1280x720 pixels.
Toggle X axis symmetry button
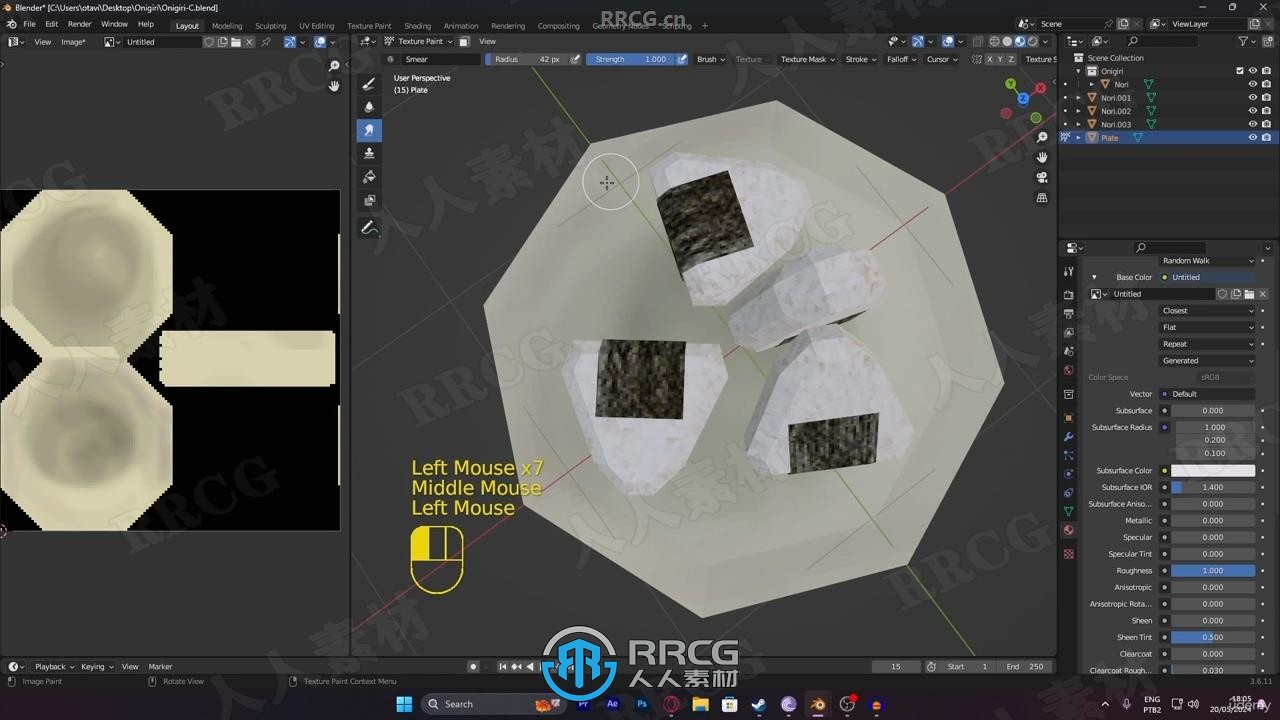990,59
